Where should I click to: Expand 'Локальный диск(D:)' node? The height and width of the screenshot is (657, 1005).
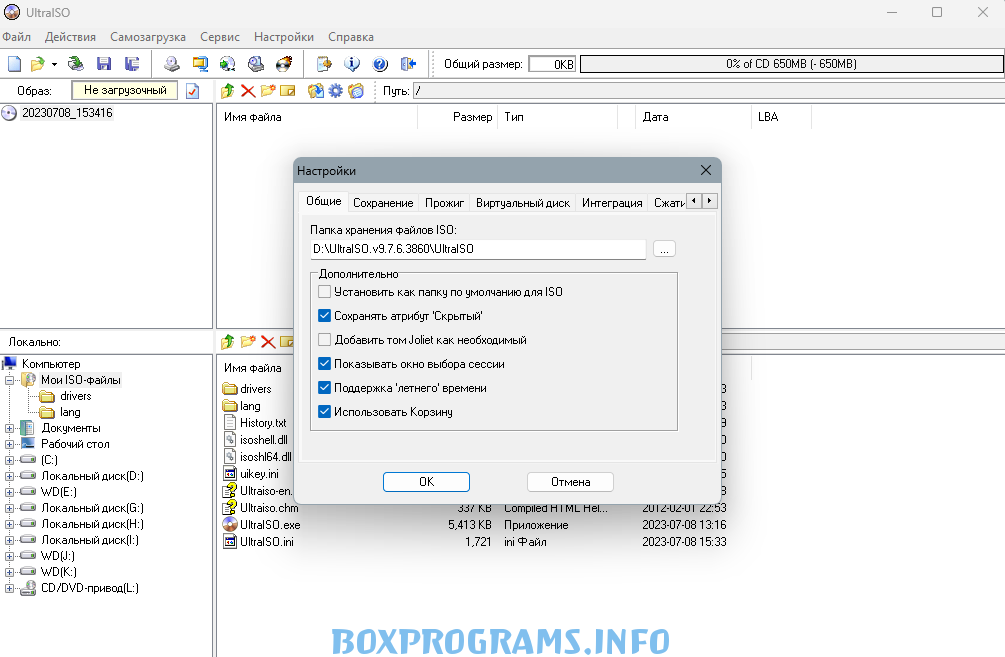coord(10,476)
